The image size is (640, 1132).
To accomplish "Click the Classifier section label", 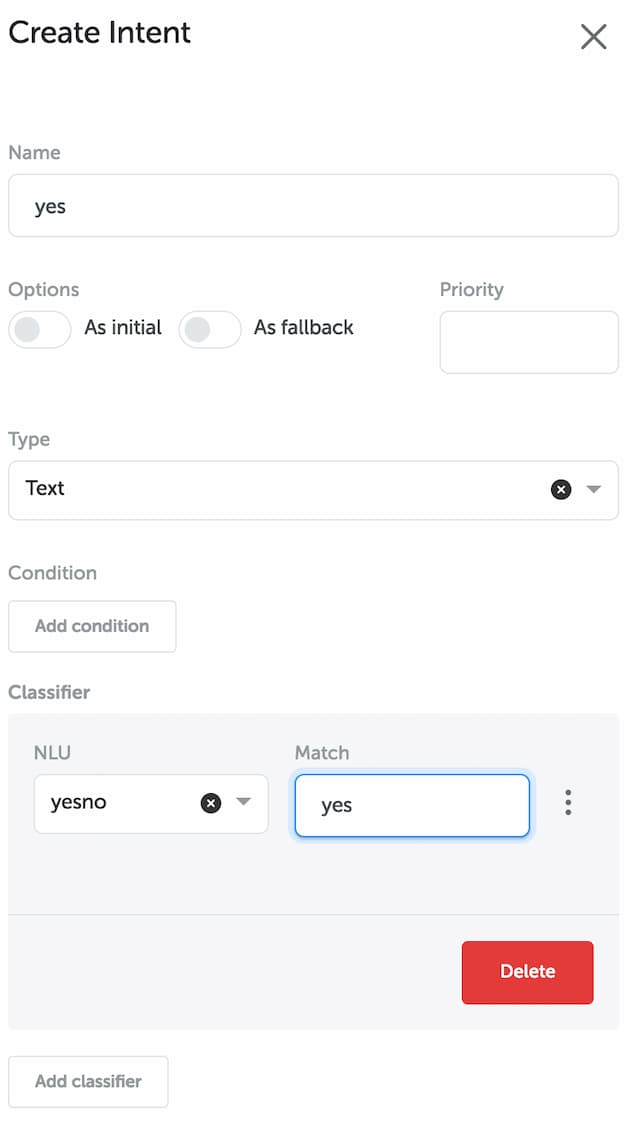I will [x=49, y=692].
